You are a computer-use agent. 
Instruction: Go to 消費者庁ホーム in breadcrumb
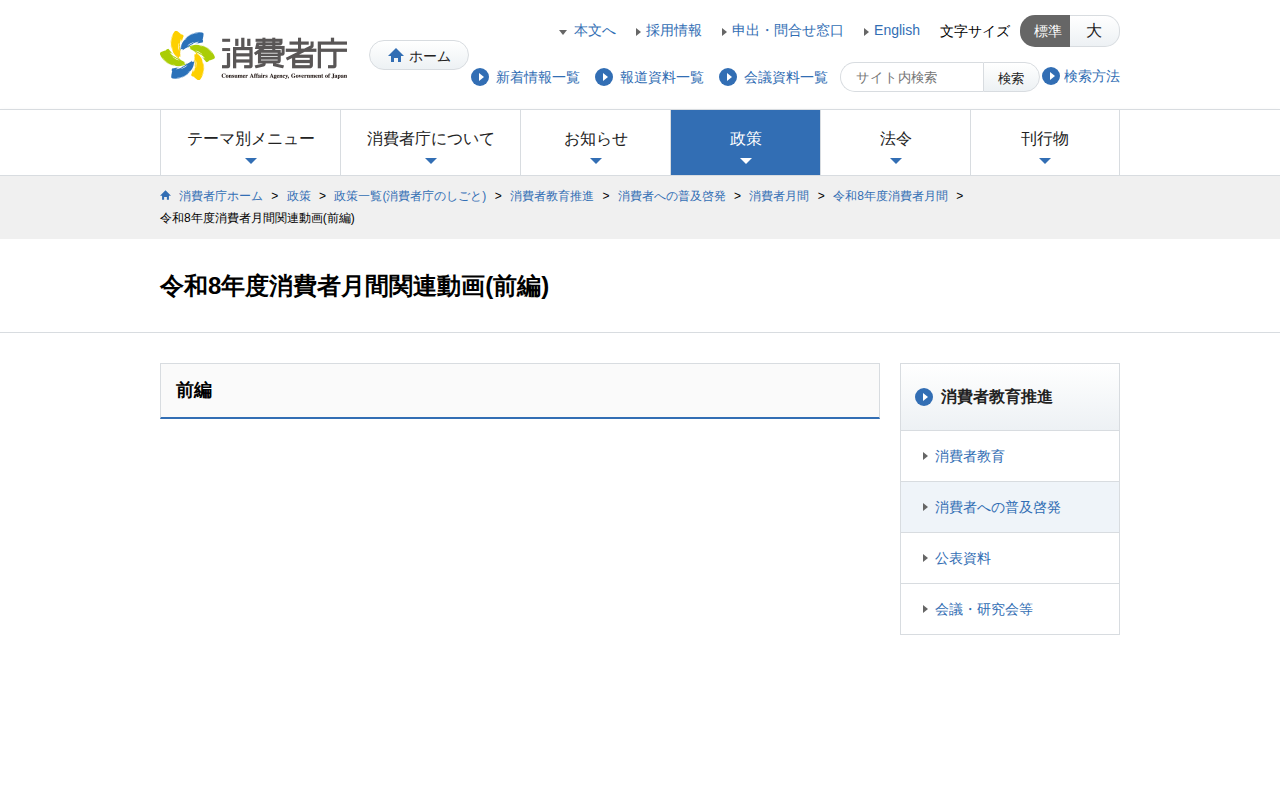coord(221,196)
